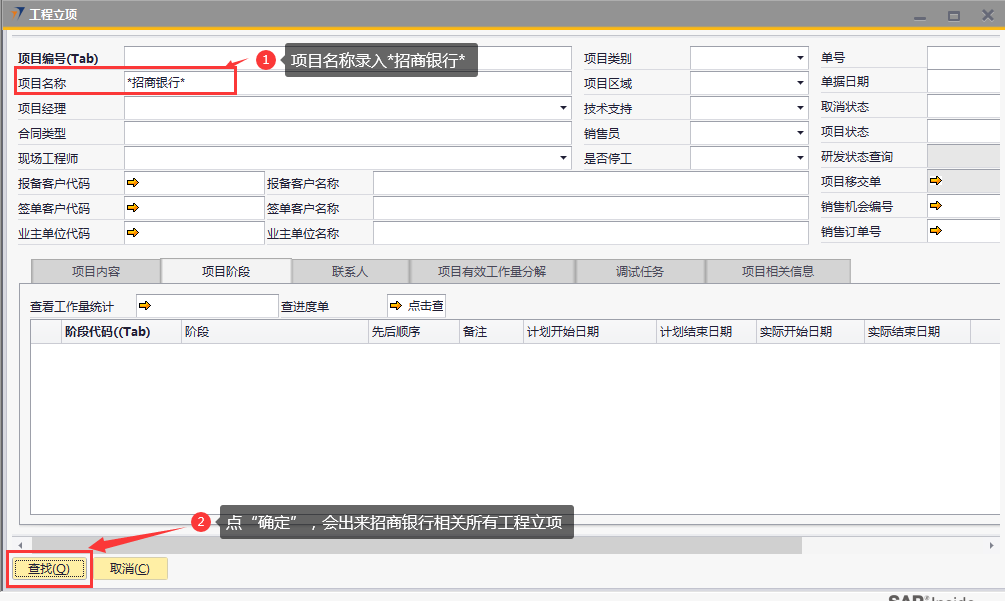Screen dimensions: 1005x601
Task: Click arrow icon next to 项目移交单
Action: pyautogui.click(x=936, y=181)
